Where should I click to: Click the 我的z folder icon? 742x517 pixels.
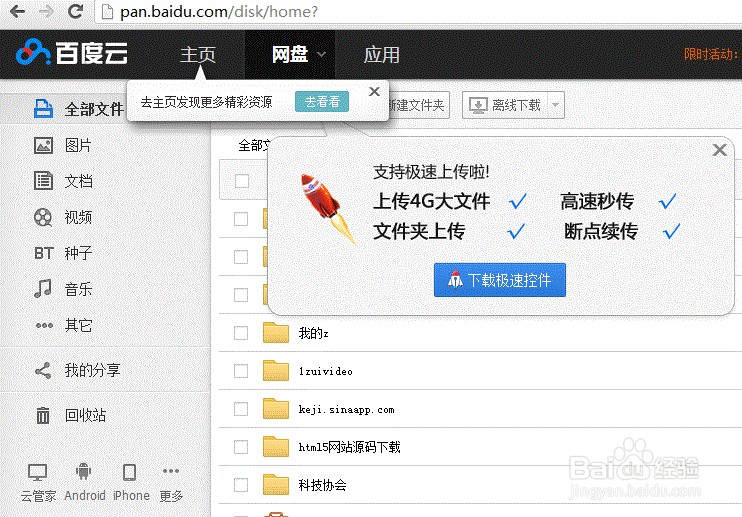pos(276,333)
